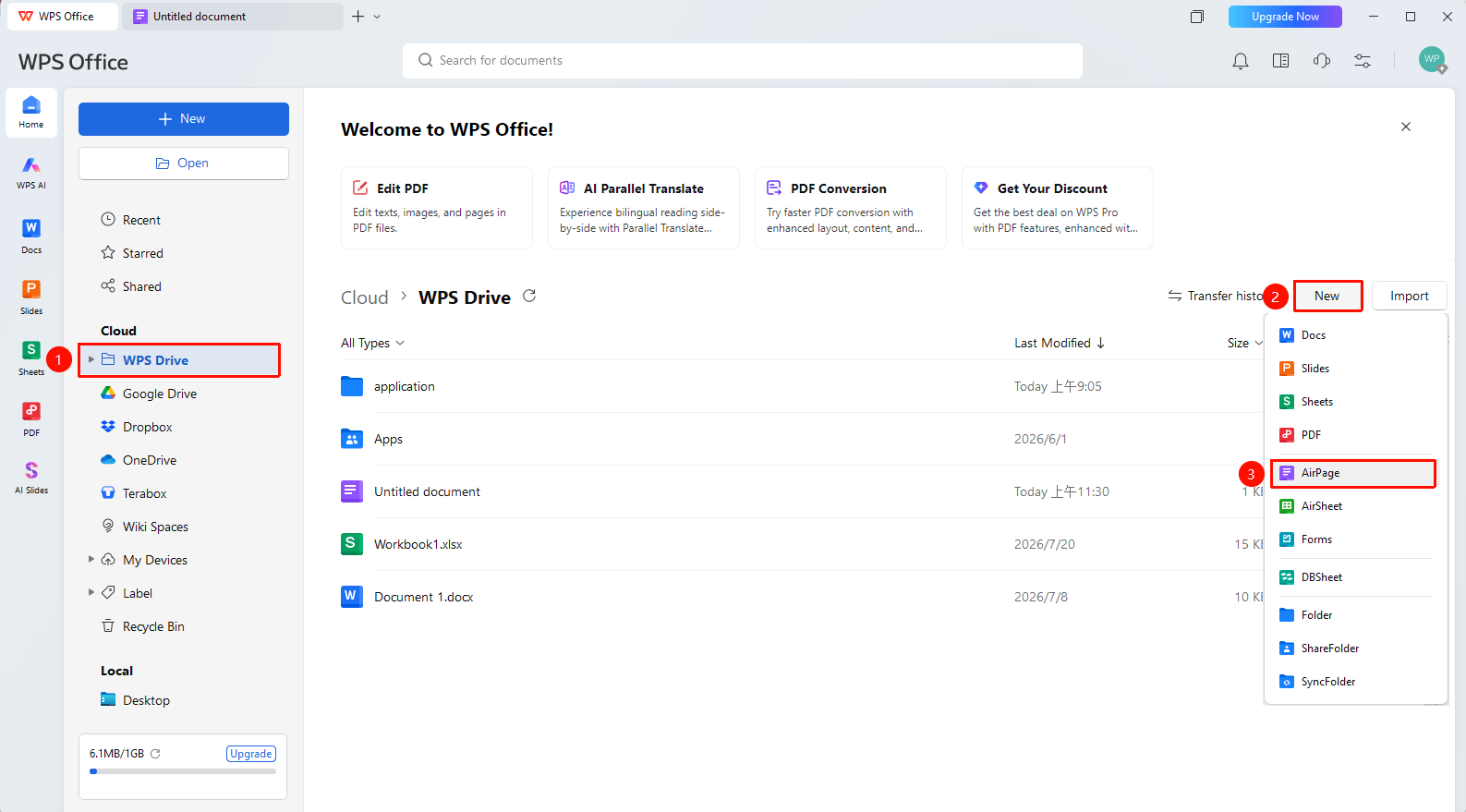Screen dimensions: 1466x812
Task: Open AI Slides in the sidebar
Action: point(31,479)
